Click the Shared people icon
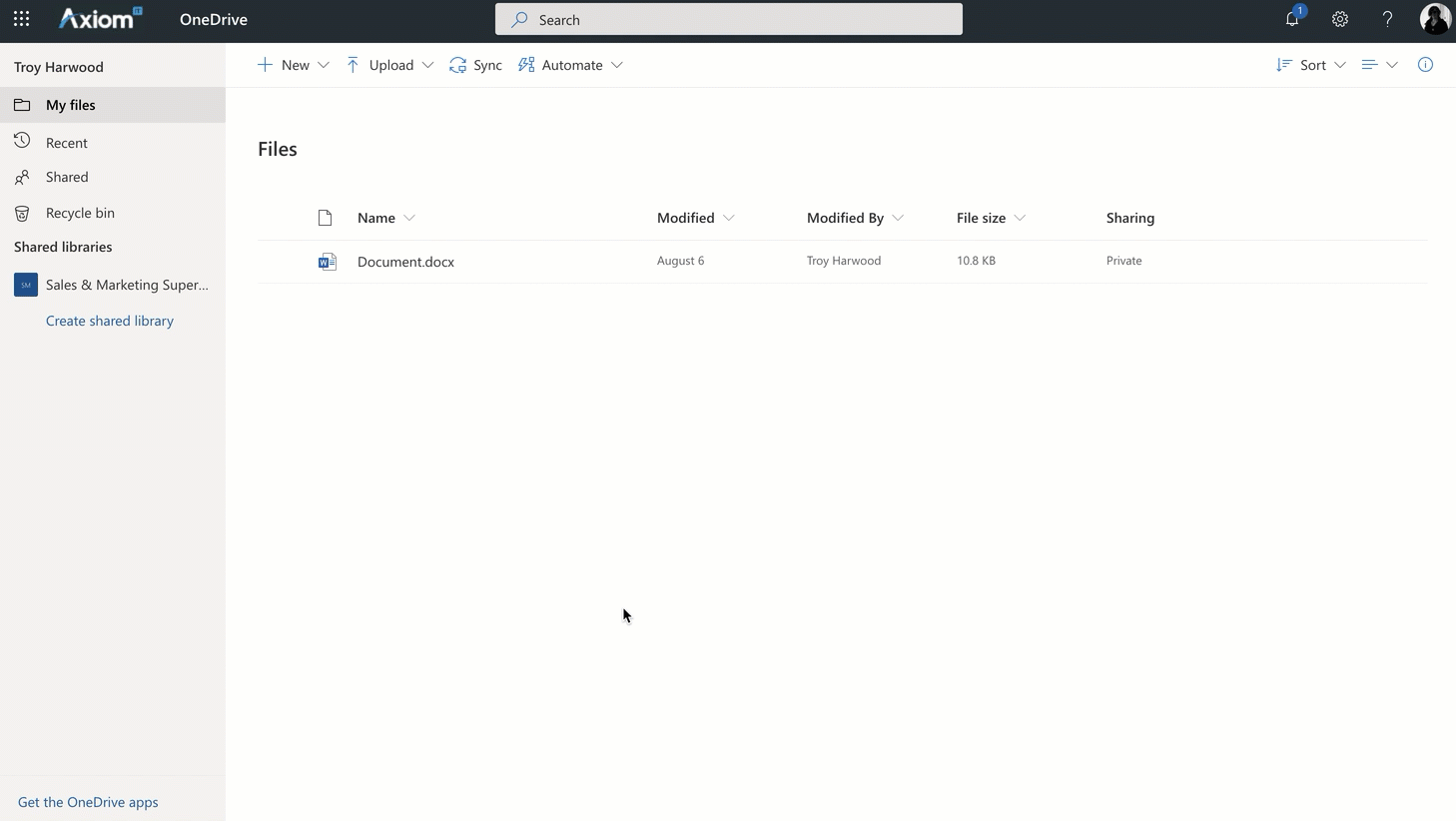The height and width of the screenshot is (821, 1456). [22, 178]
